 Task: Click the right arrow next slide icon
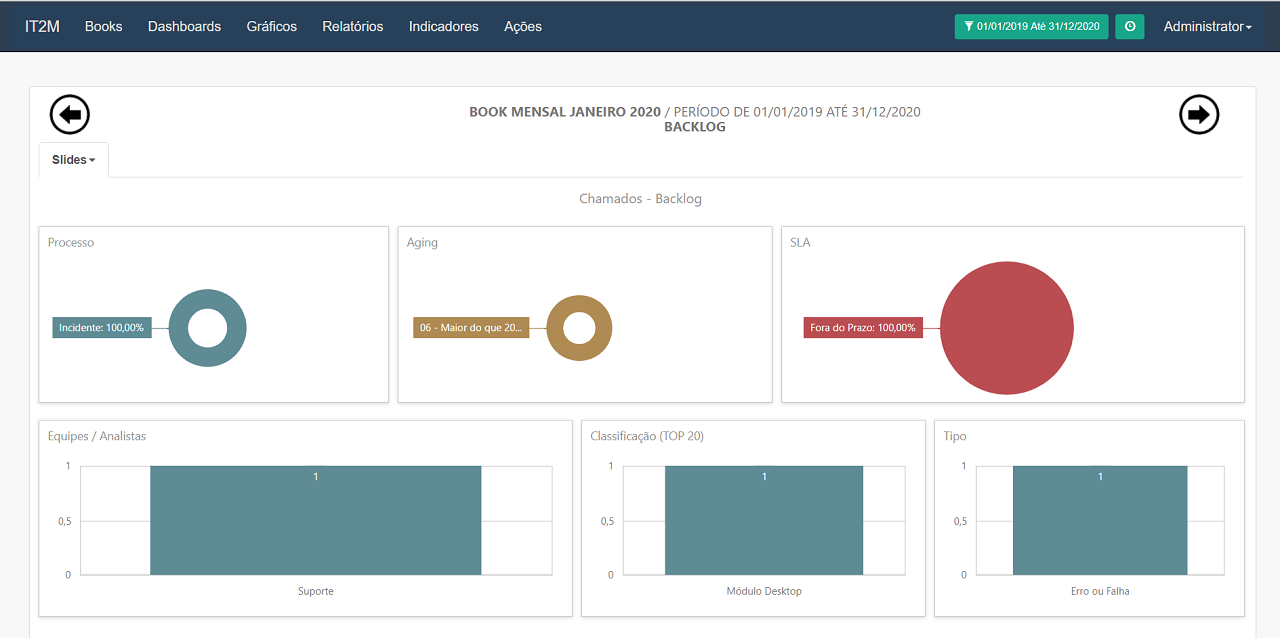pyautogui.click(x=1199, y=115)
